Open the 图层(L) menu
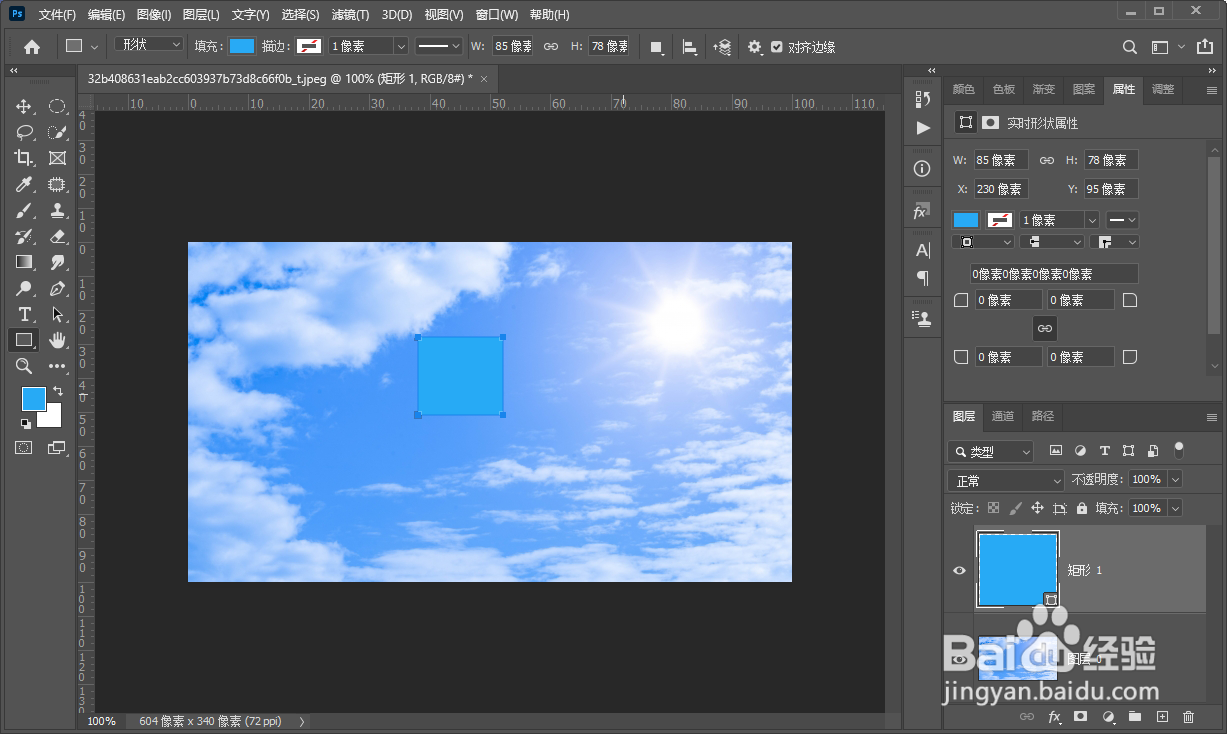1227x734 pixels. [x=202, y=15]
